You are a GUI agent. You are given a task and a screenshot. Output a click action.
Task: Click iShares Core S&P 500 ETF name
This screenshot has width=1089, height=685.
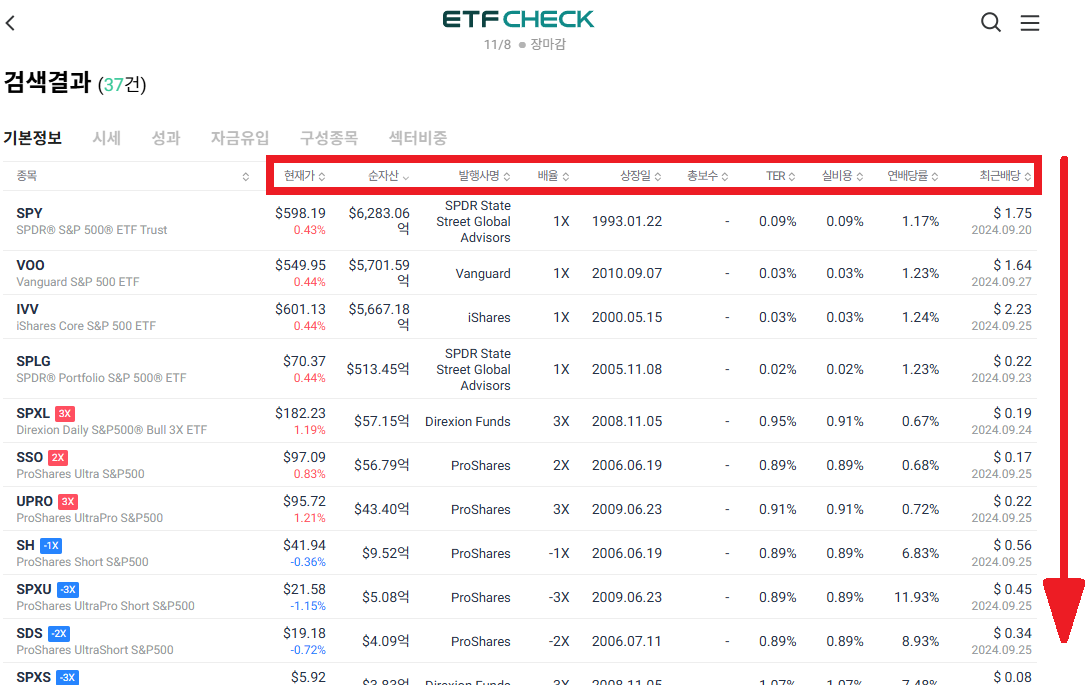[86, 326]
